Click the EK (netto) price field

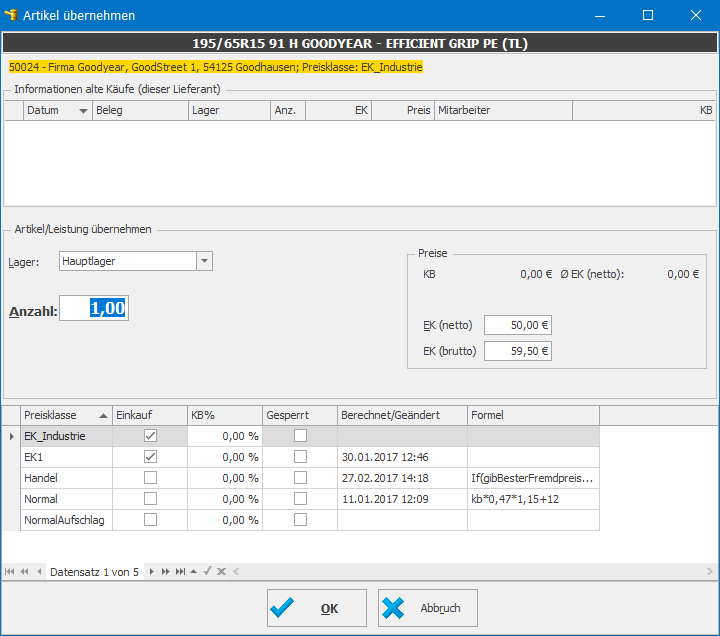[518, 325]
